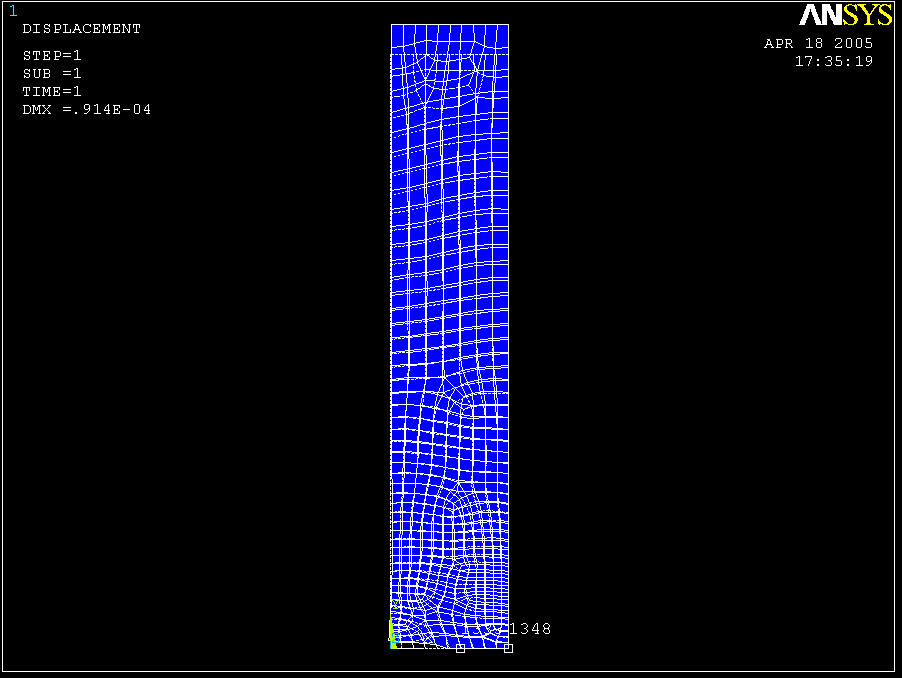
Task: Click the DISPLACEMENT plot title text
Action: (x=81, y=29)
